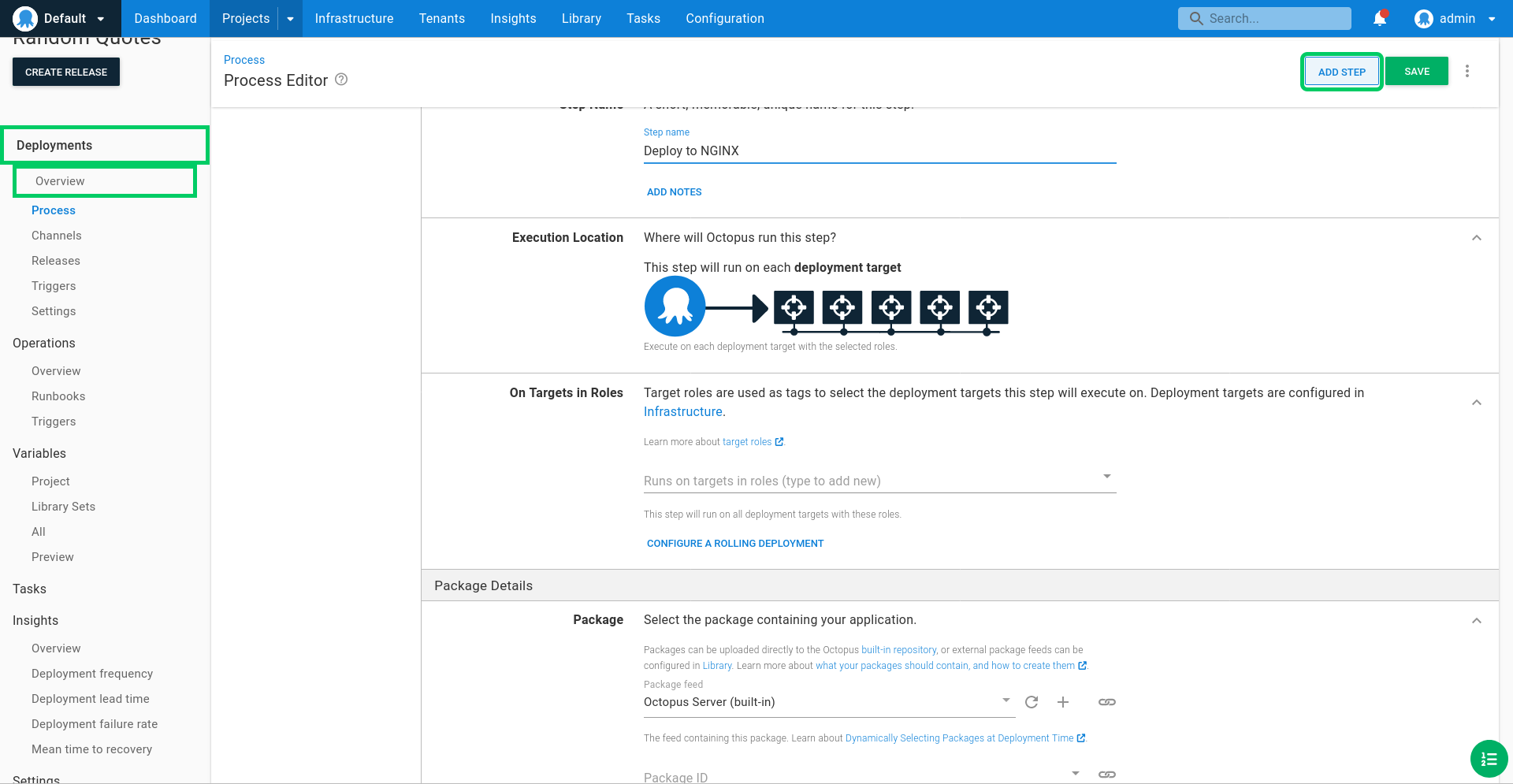Open Dynamically Selecting Packages at Deployment Time link
The image size is (1513, 784).
(x=959, y=738)
